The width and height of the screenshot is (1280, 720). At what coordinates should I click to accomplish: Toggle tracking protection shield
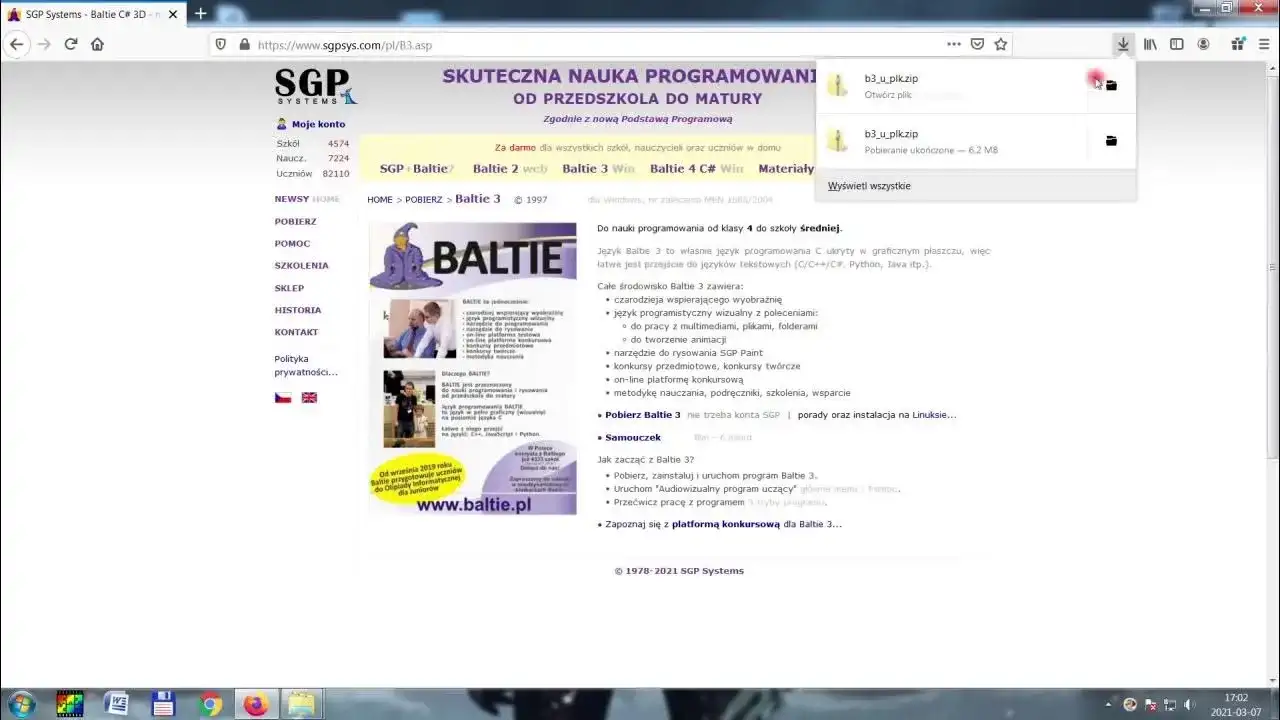tap(221, 44)
